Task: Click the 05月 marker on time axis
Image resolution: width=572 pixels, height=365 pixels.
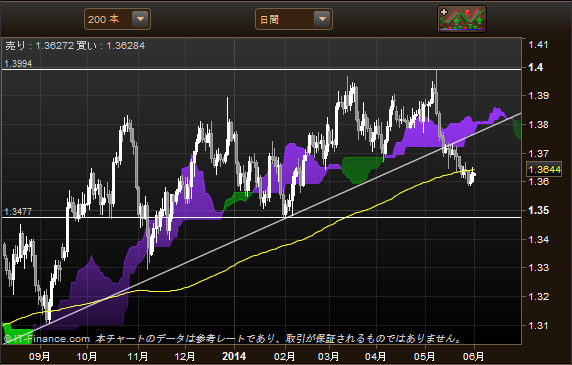Action: (x=424, y=356)
